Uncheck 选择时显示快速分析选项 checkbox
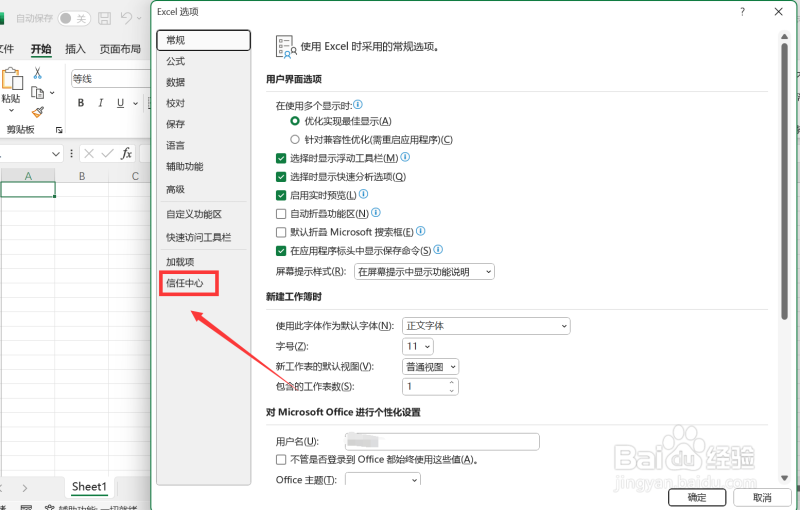Viewport: 800px width, 510px height. [281, 177]
